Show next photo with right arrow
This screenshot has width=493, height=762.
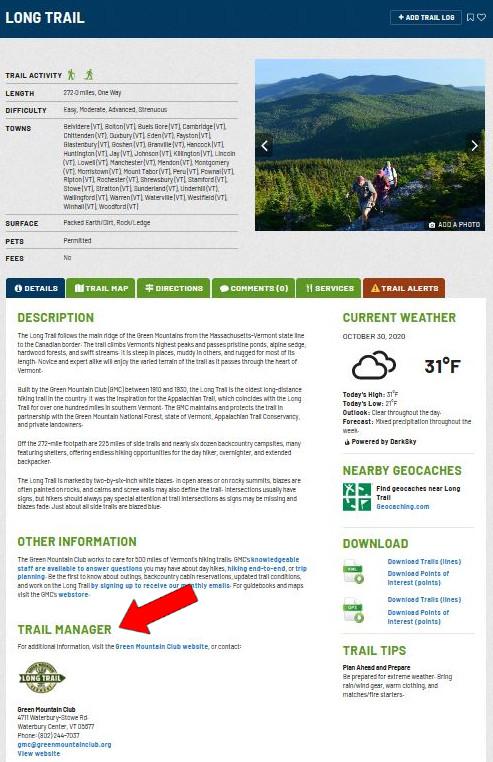(475, 145)
